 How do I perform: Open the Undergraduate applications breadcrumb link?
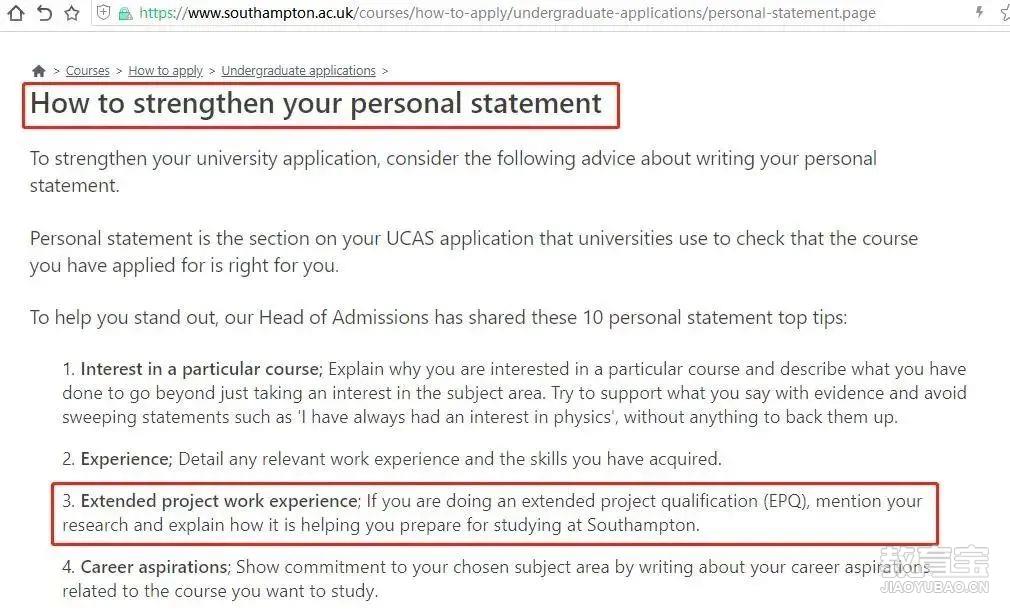[298, 71]
